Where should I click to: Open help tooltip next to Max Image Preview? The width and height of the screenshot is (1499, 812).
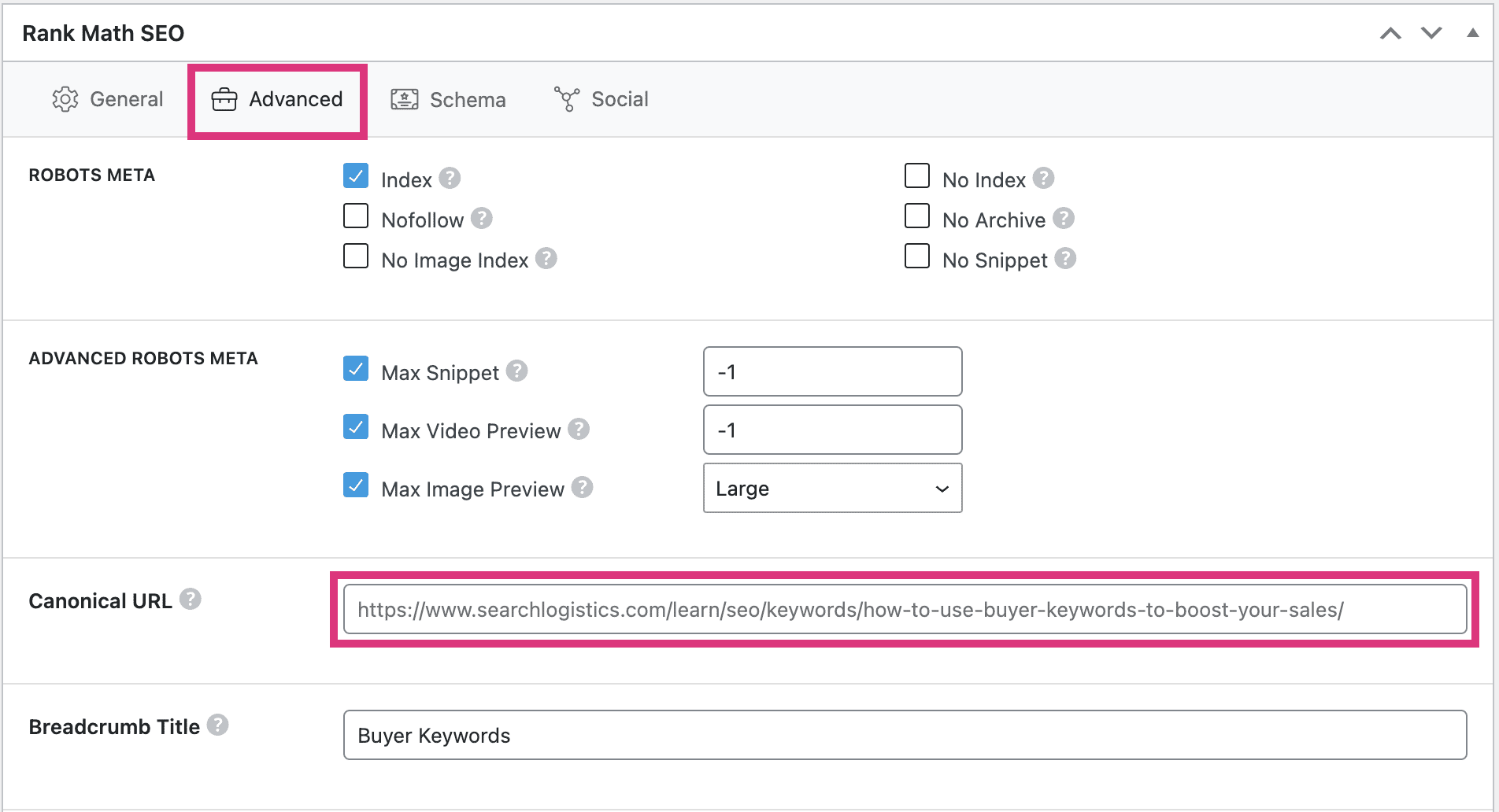(583, 487)
